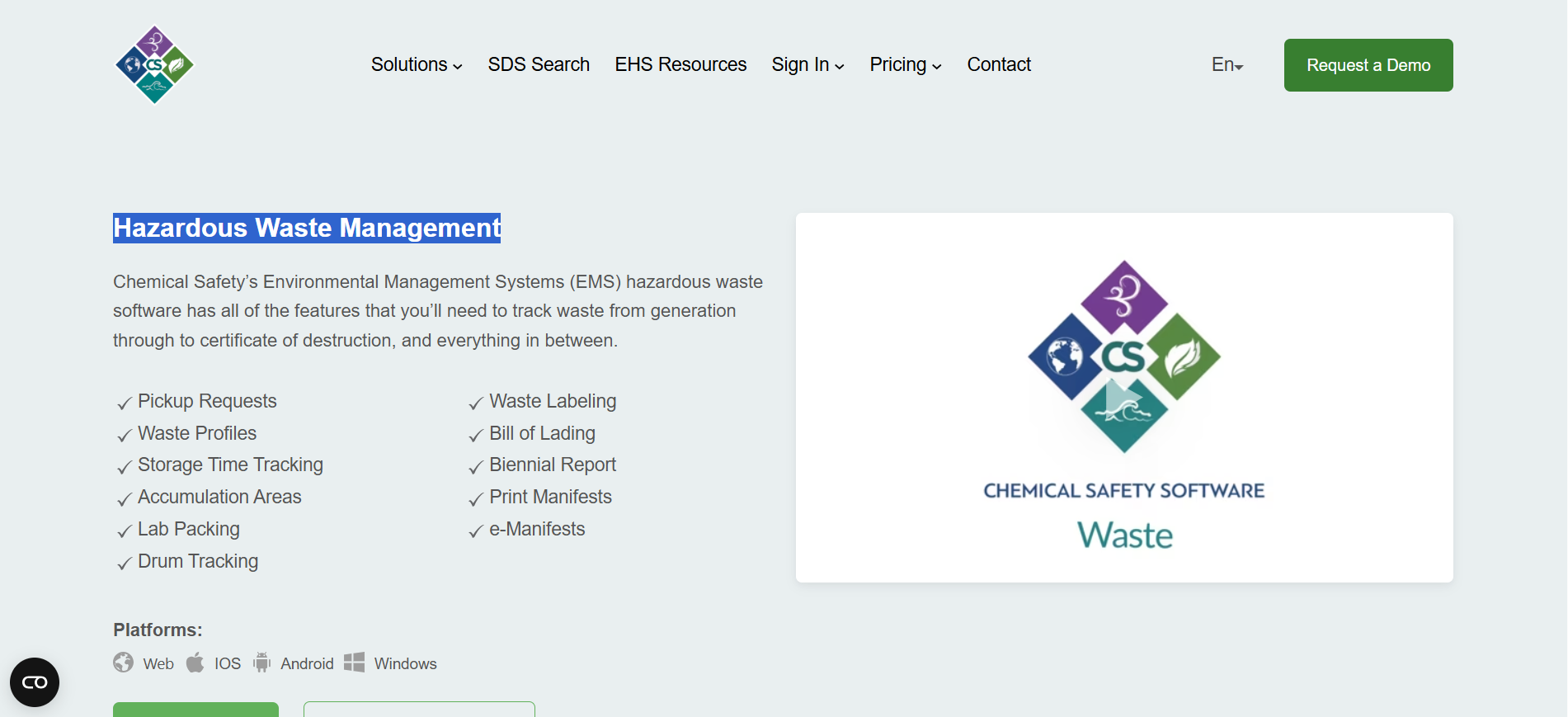Image resolution: width=1568 pixels, height=717 pixels.
Task: Open the En language selector
Action: click(1227, 64)
